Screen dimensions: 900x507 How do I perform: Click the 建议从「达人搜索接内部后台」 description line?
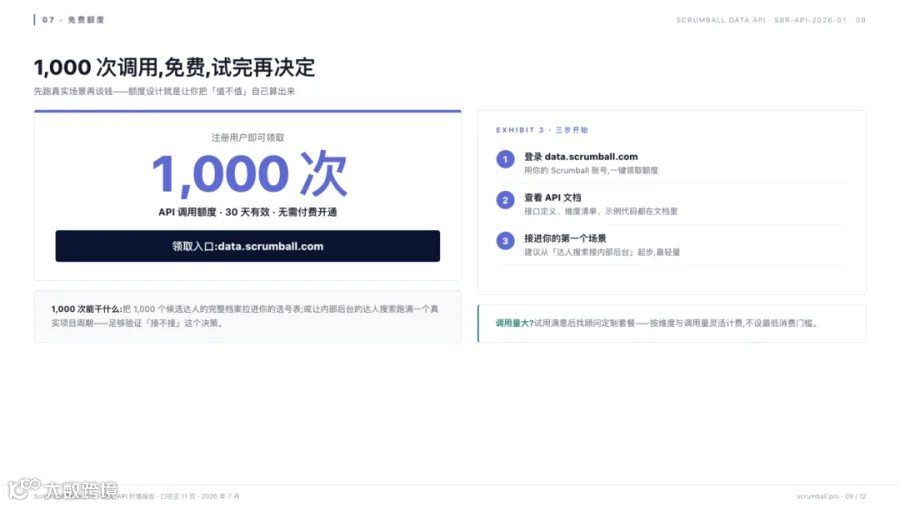point(602,252)
